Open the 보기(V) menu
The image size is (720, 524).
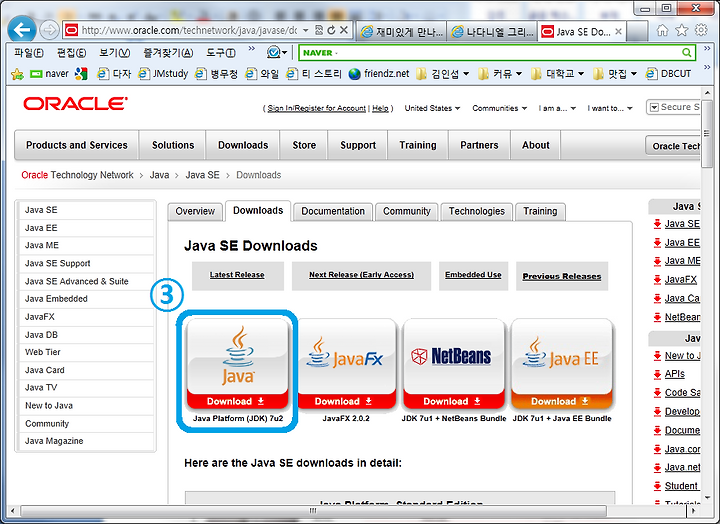[x=115, y=53]
